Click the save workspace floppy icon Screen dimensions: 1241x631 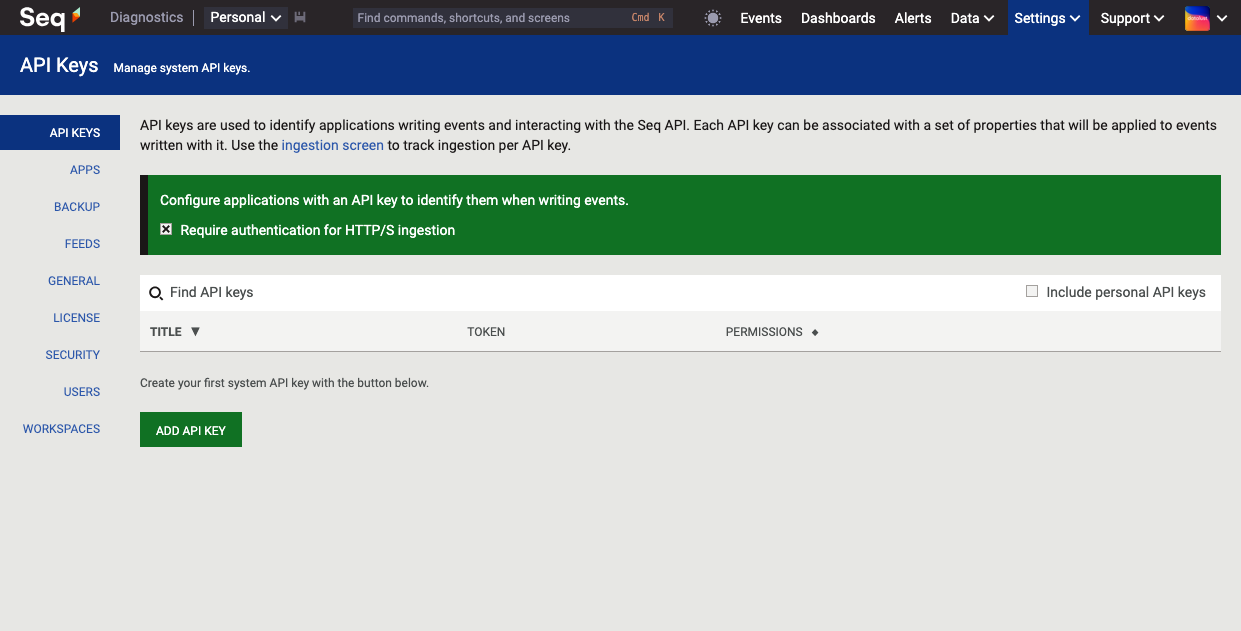(x=300, y=18)
